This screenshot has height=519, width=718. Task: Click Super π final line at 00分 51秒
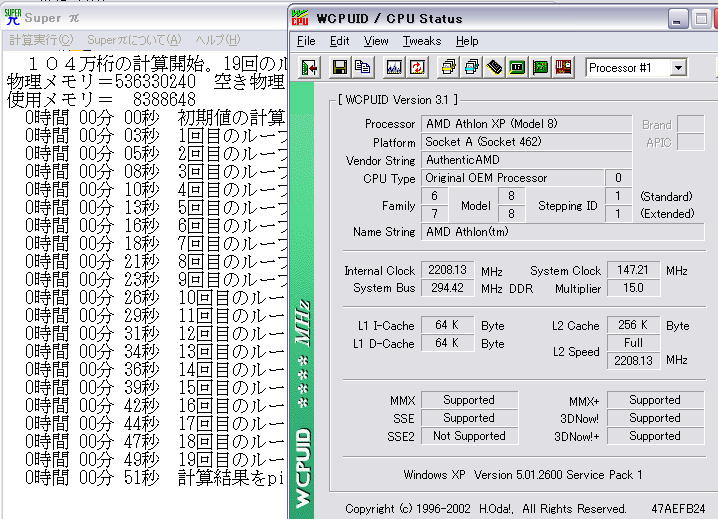point(156,478)
